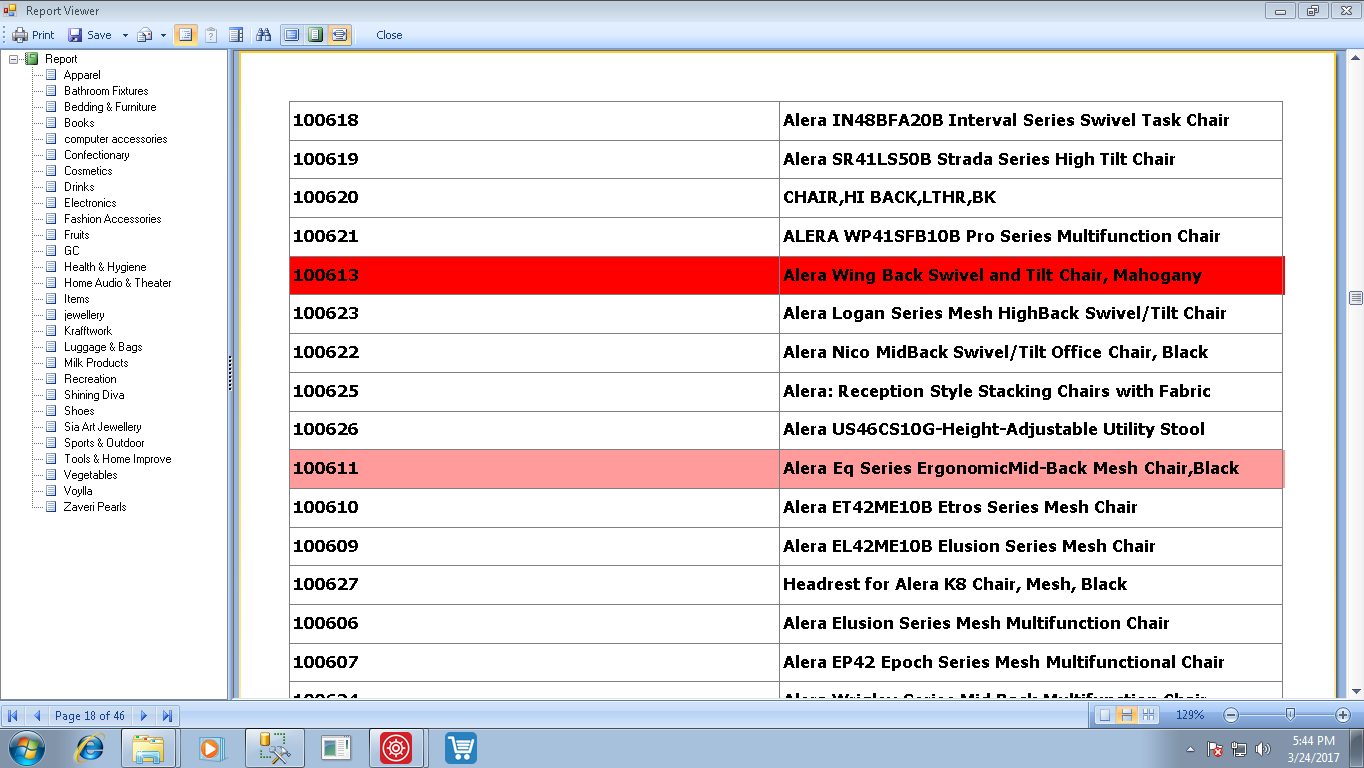
Task: Select computer accessories tree node
Action: pos(115,139)
